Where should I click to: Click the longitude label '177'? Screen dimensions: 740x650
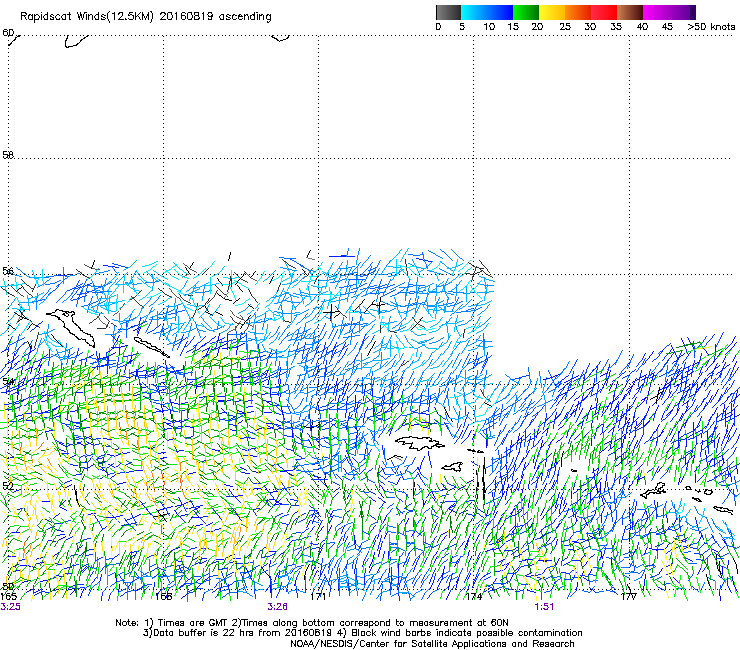(629, 597)
